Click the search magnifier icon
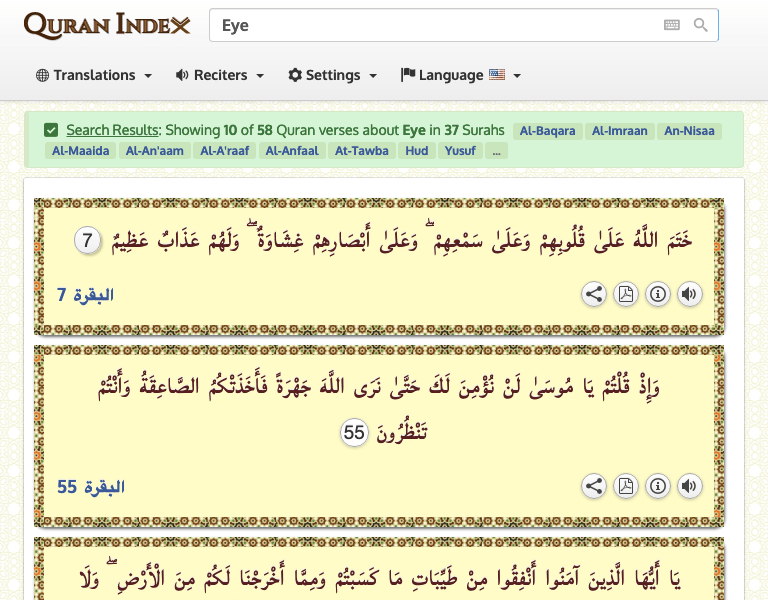768x600 pixels. click(x=701, y=25)
